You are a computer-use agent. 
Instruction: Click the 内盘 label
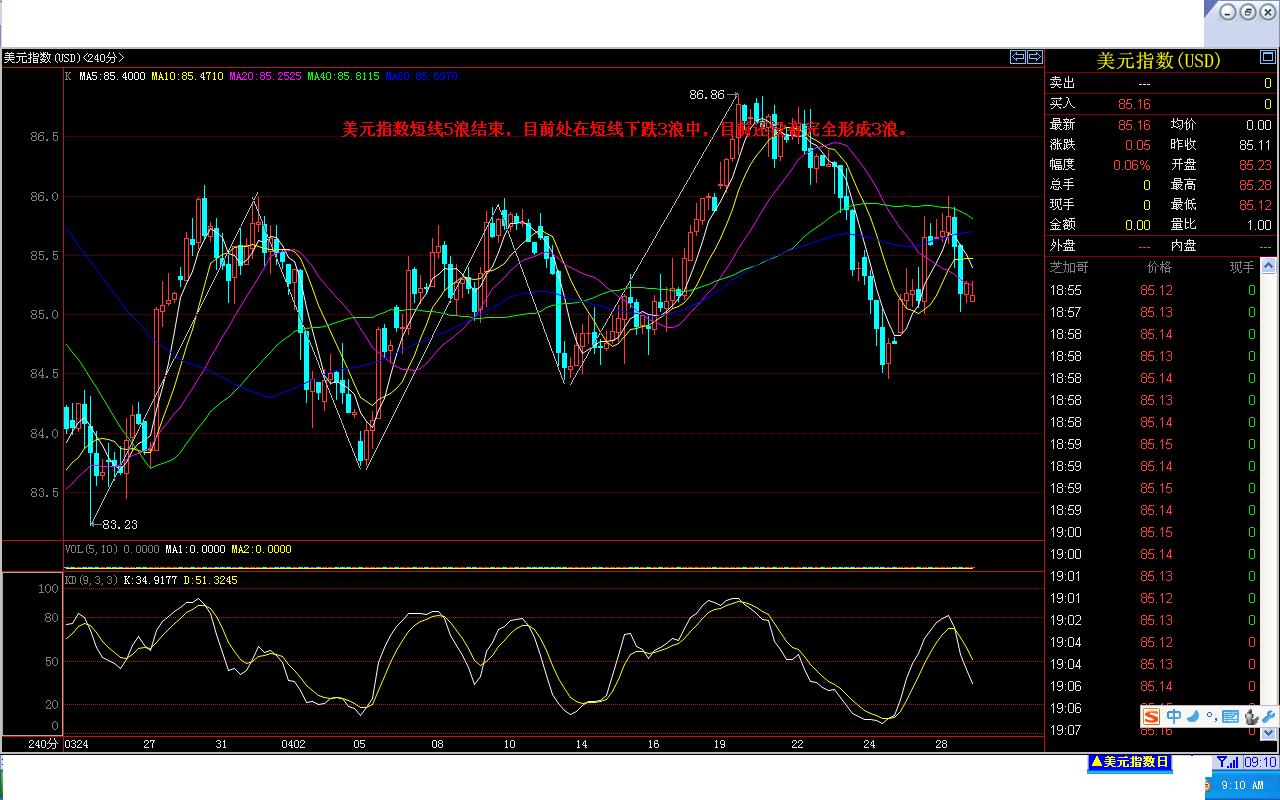pyautogui.click(x=1183, y=245)
